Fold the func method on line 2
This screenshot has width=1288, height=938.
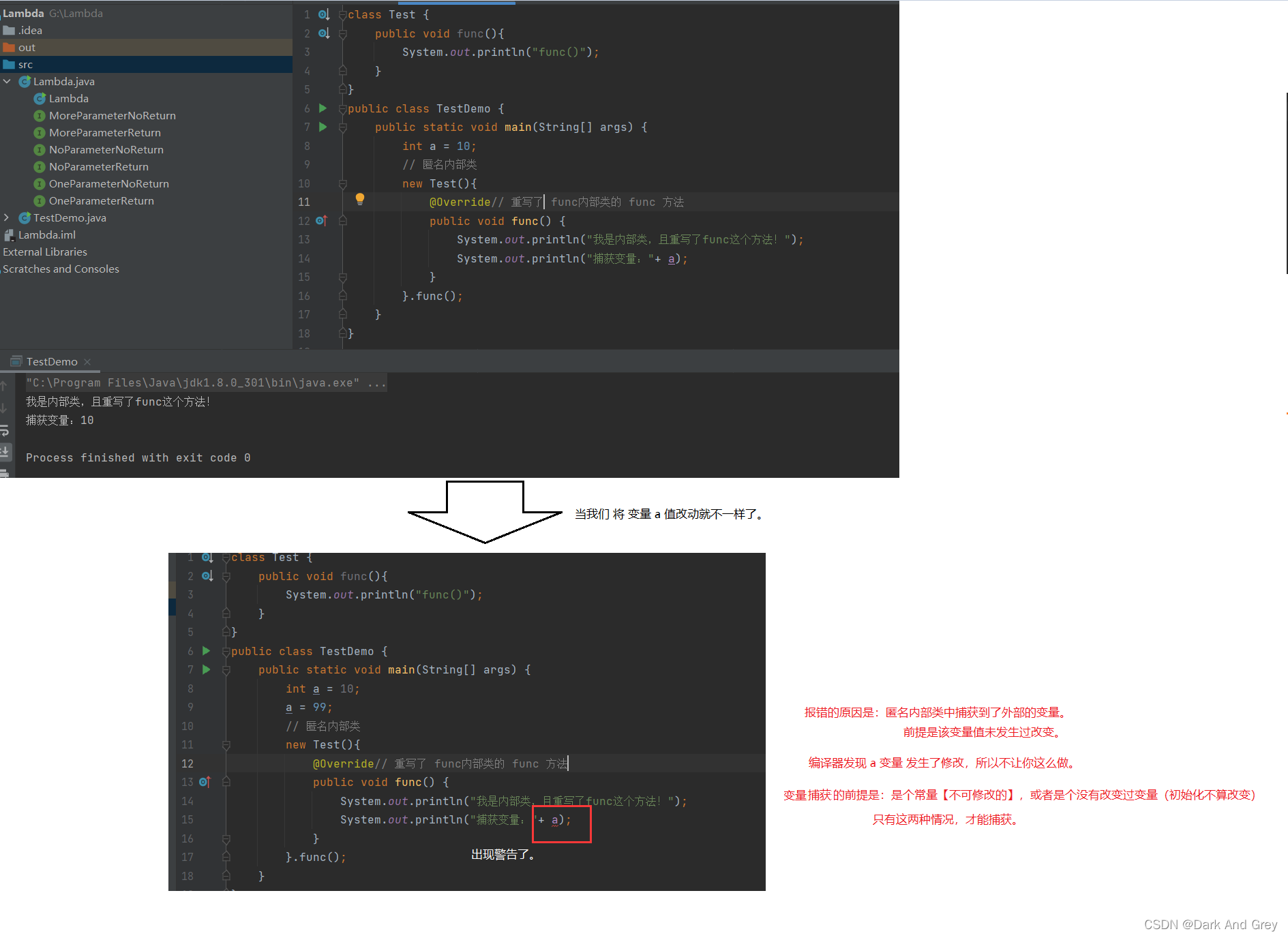343,33
